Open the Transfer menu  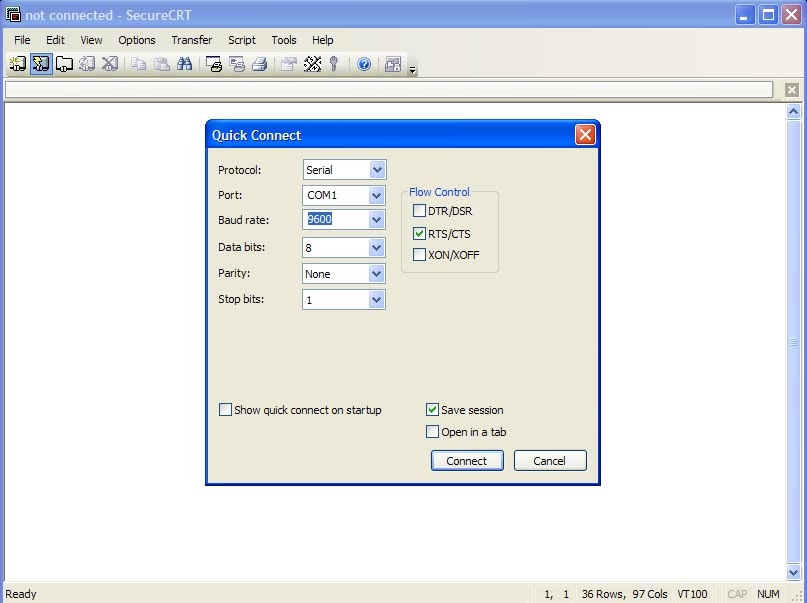(x=191, y=40)
